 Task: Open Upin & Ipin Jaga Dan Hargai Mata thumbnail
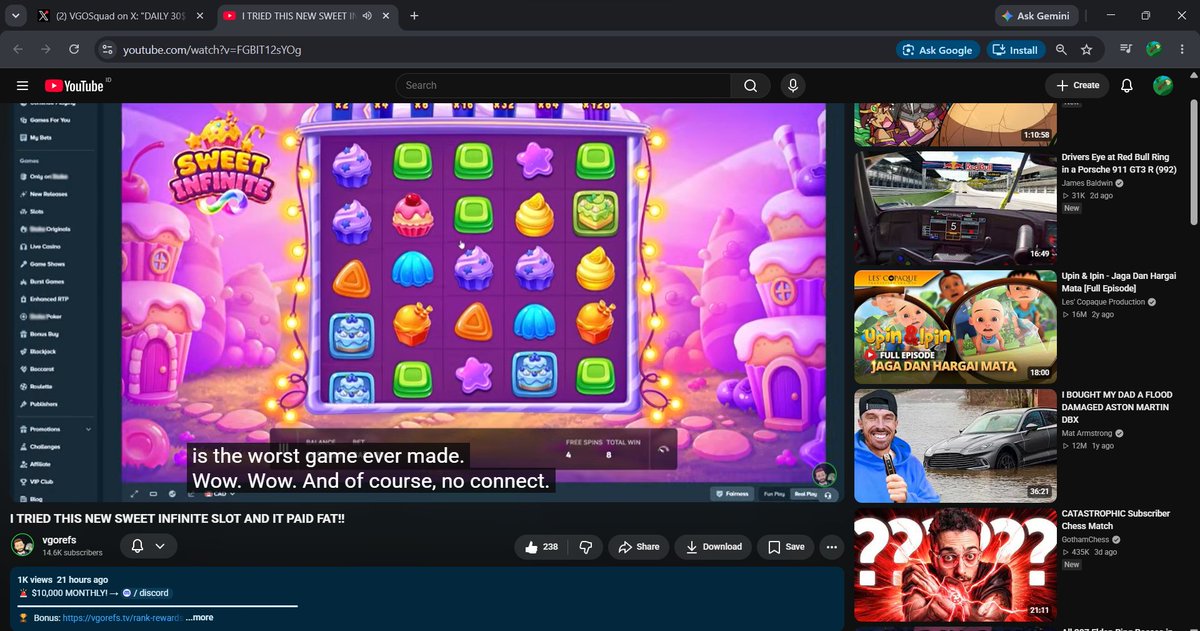955,326
